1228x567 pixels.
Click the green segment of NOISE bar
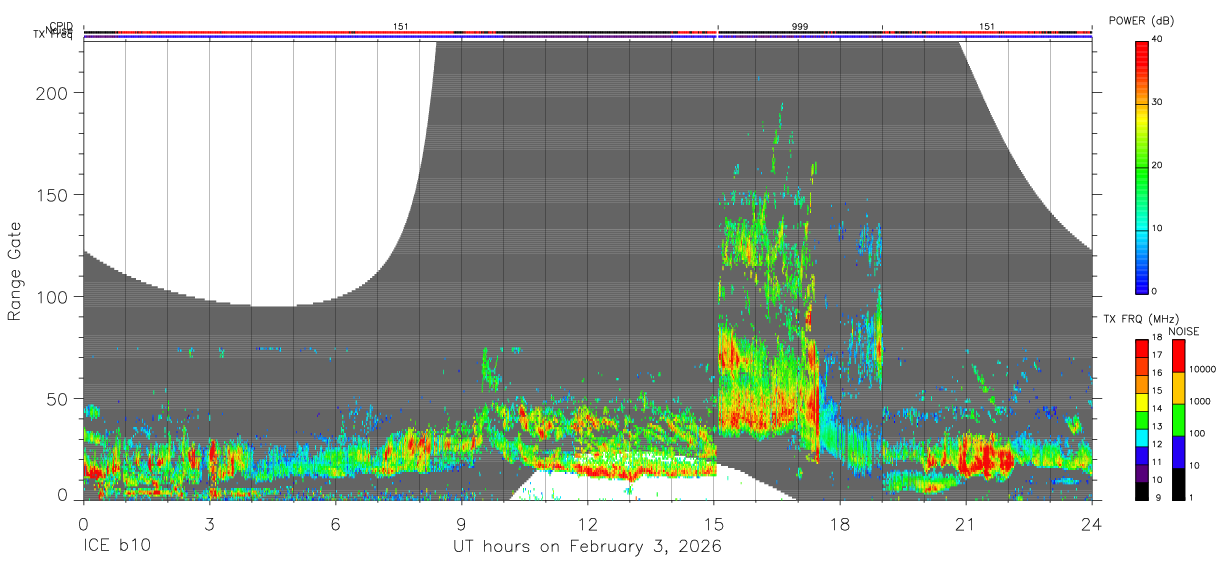click(1178, 420)
